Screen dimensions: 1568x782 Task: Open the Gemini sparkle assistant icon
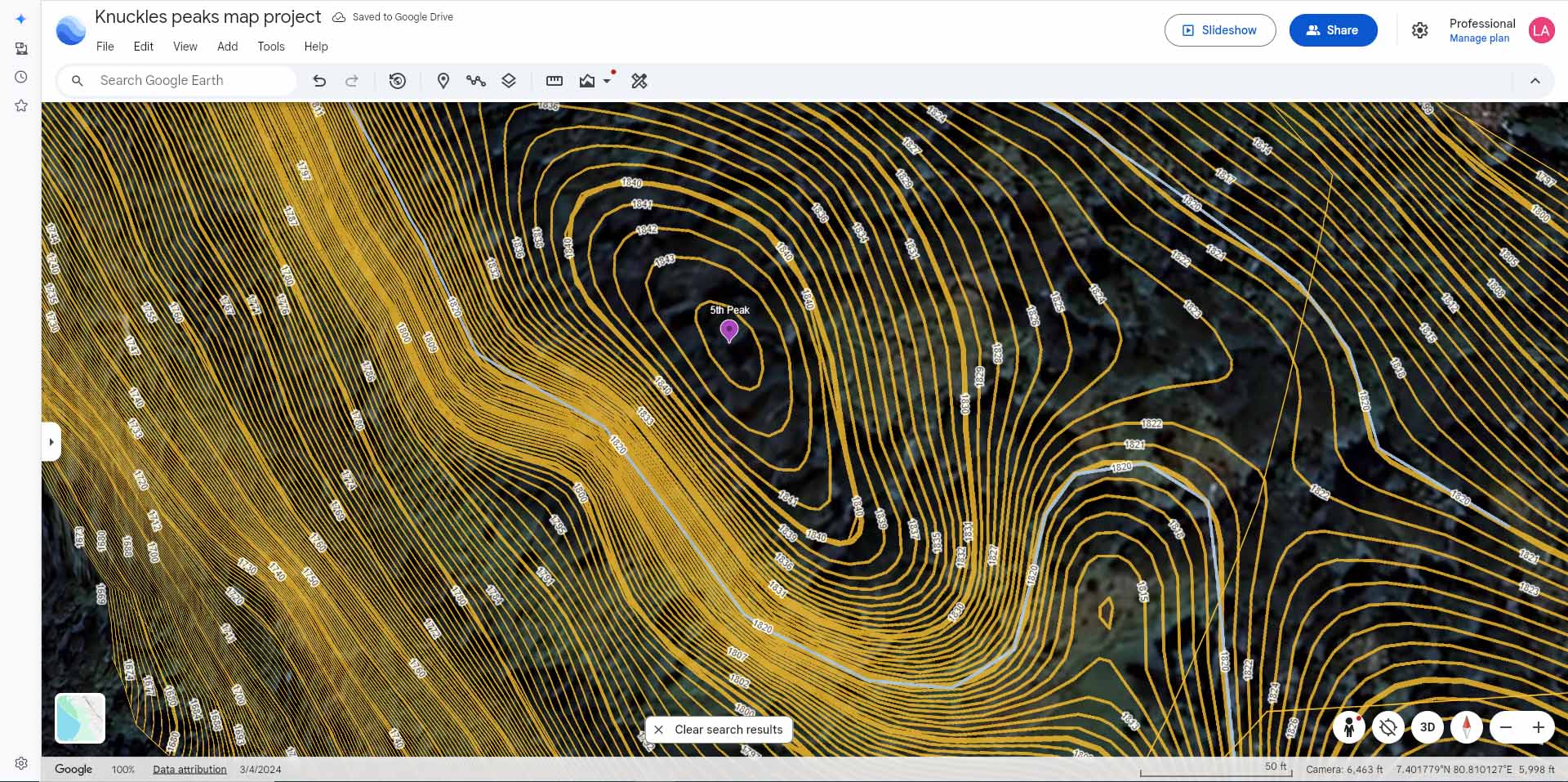pyautogui.click(x=21, y=19)
